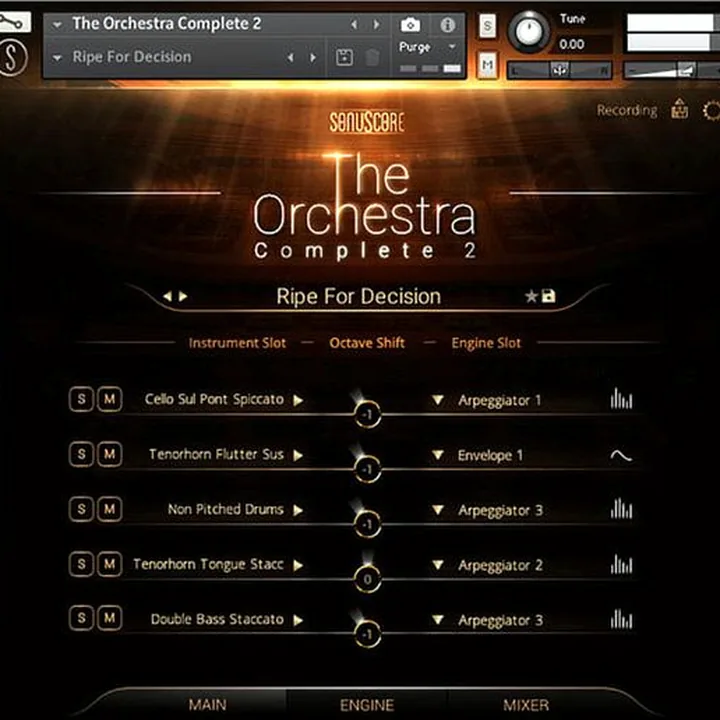The width and height of the screenshot is (720, 720).
Task: Solo the Non Pitched Drums slot
Action: coord(81,509)
